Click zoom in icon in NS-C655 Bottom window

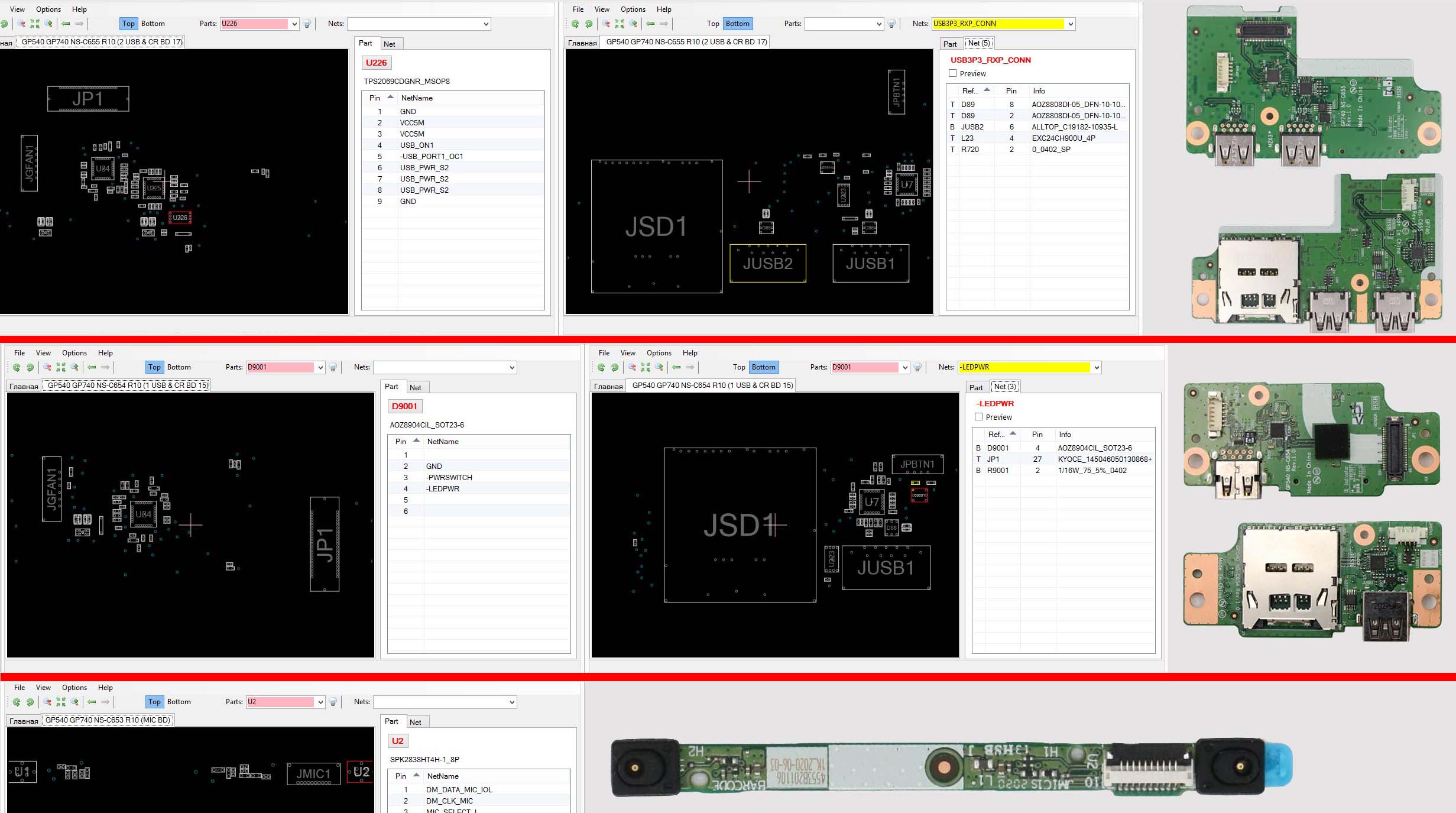pyautogui.click(x=633, y=24)
